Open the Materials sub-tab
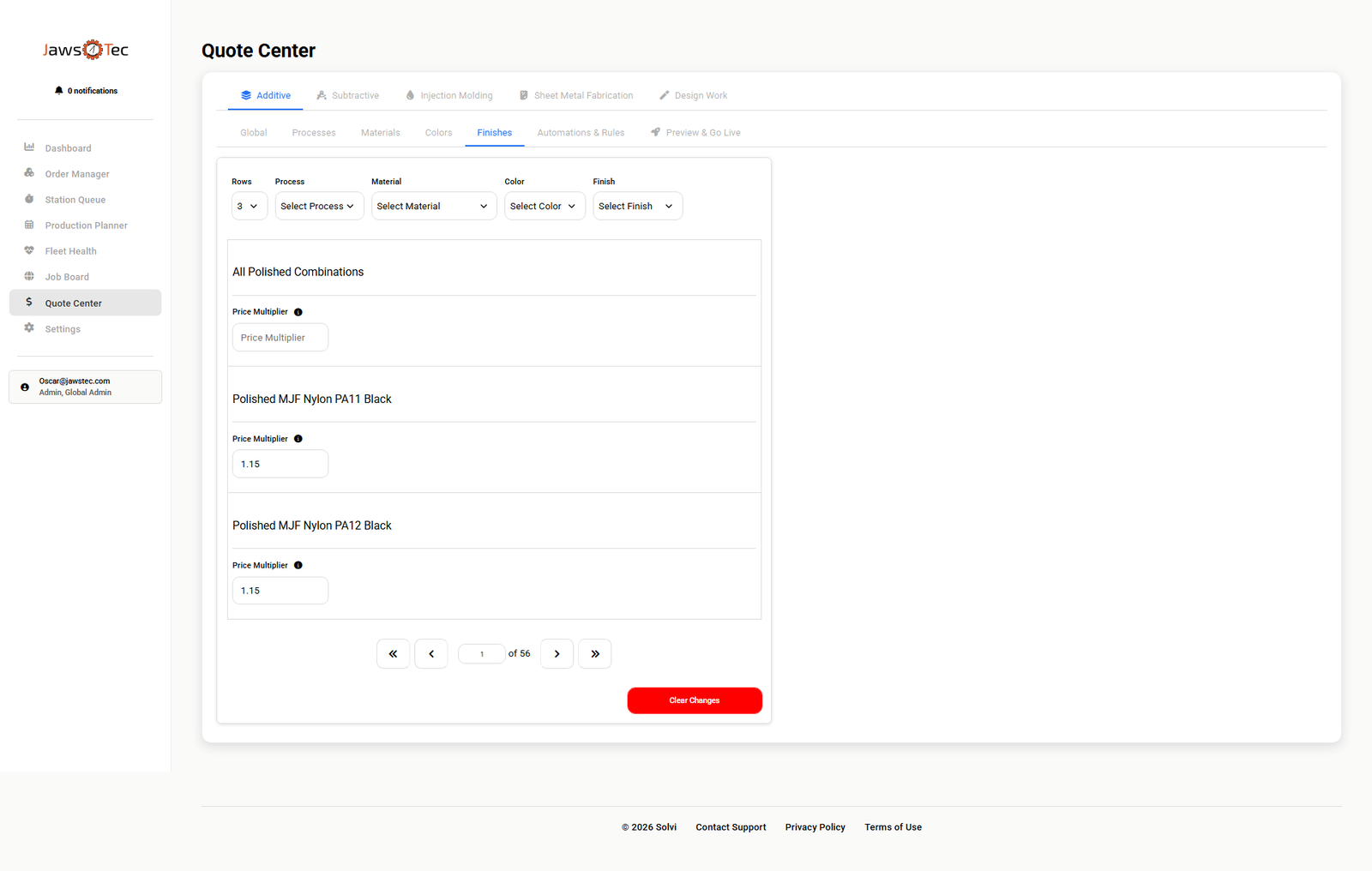Viewport: 1372px width, 871px height. [x=381, y=133]
